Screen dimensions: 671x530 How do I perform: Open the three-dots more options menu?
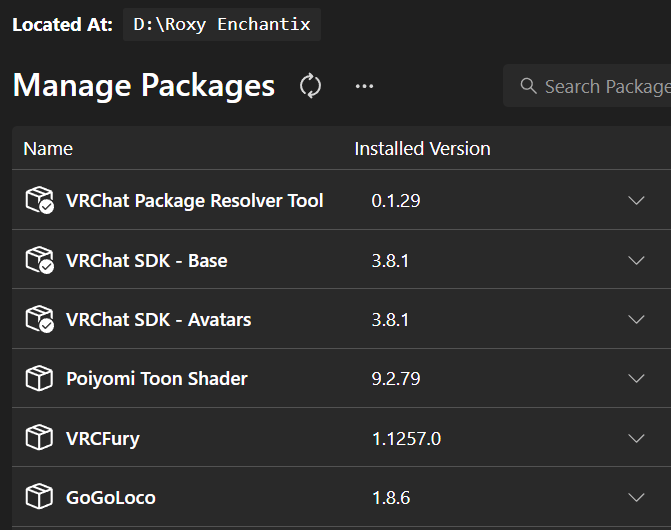(x=364, y=86)
